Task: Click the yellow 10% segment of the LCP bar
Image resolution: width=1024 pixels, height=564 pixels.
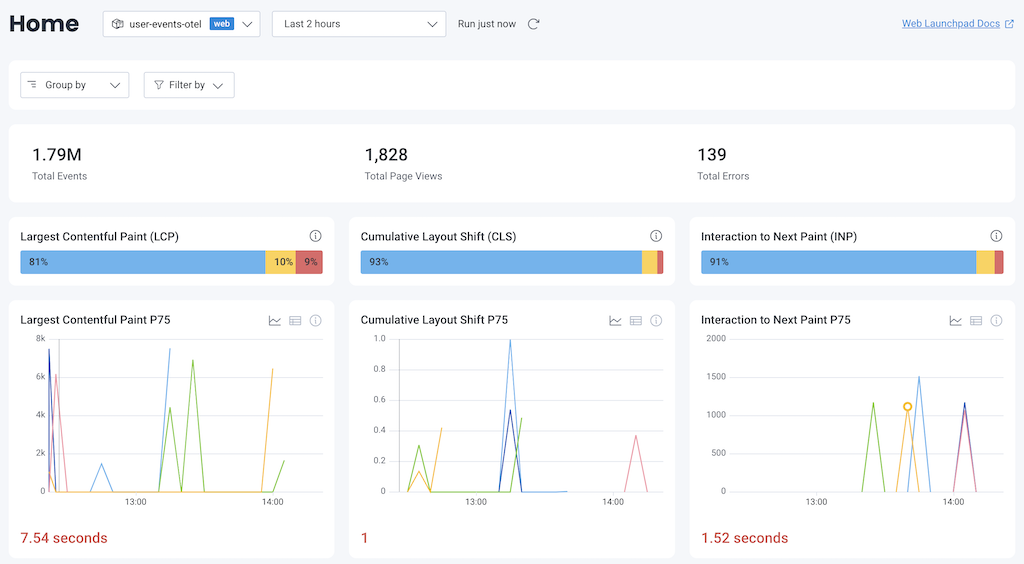Action: tap(280, 262)
